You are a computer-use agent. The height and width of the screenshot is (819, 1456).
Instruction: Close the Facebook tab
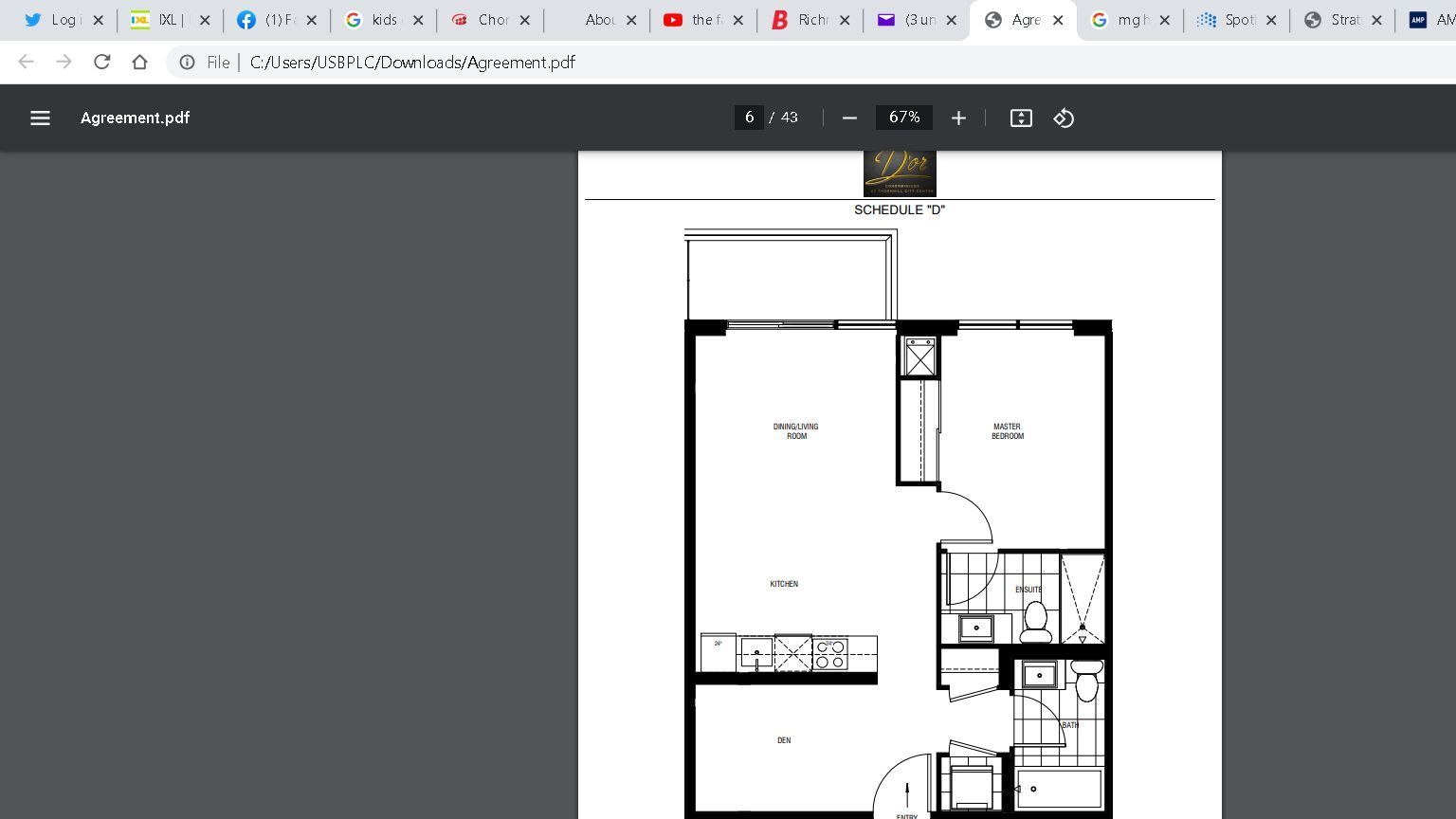tap(311, 20)
